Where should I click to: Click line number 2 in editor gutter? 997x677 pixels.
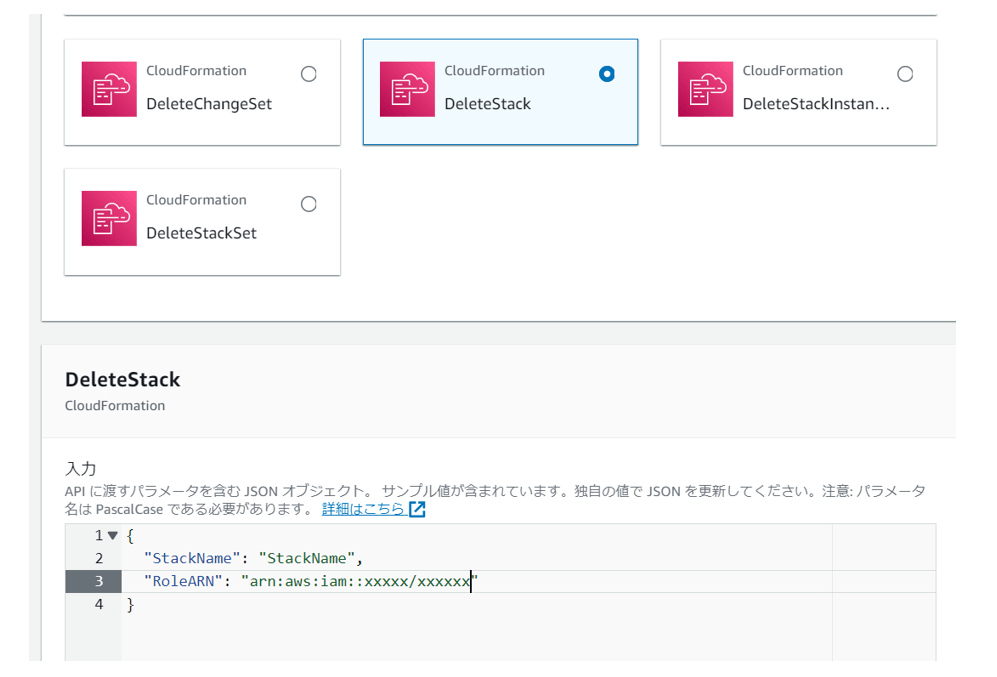(99, 558)
